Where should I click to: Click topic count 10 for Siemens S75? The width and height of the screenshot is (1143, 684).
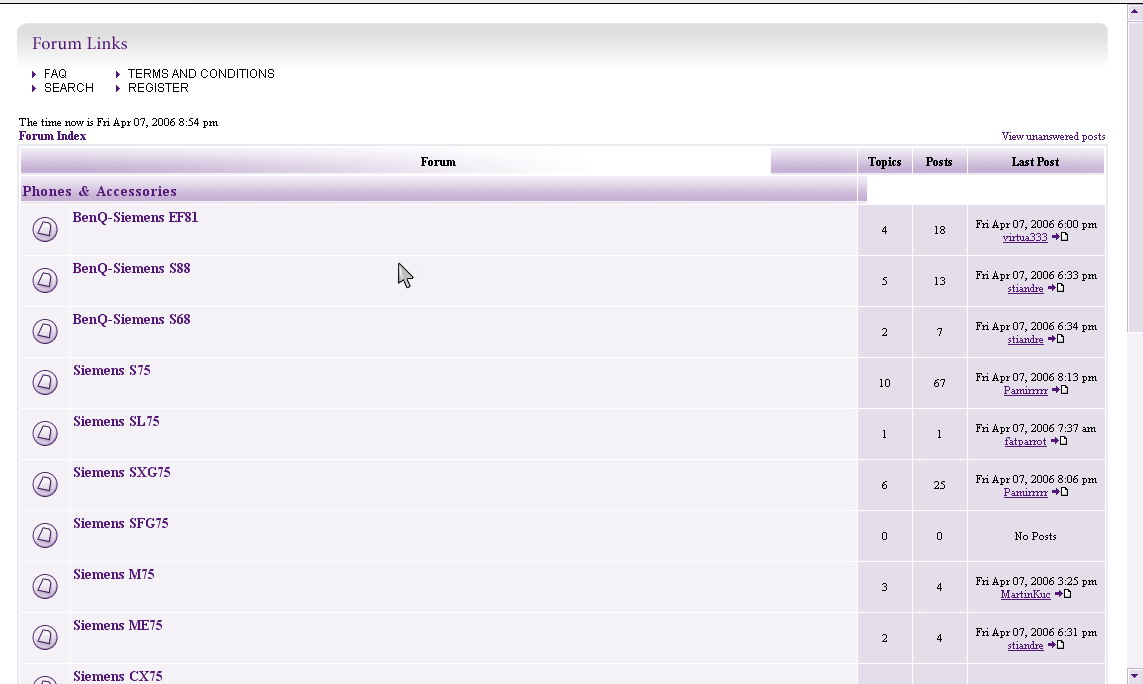[x=884, y=383]
